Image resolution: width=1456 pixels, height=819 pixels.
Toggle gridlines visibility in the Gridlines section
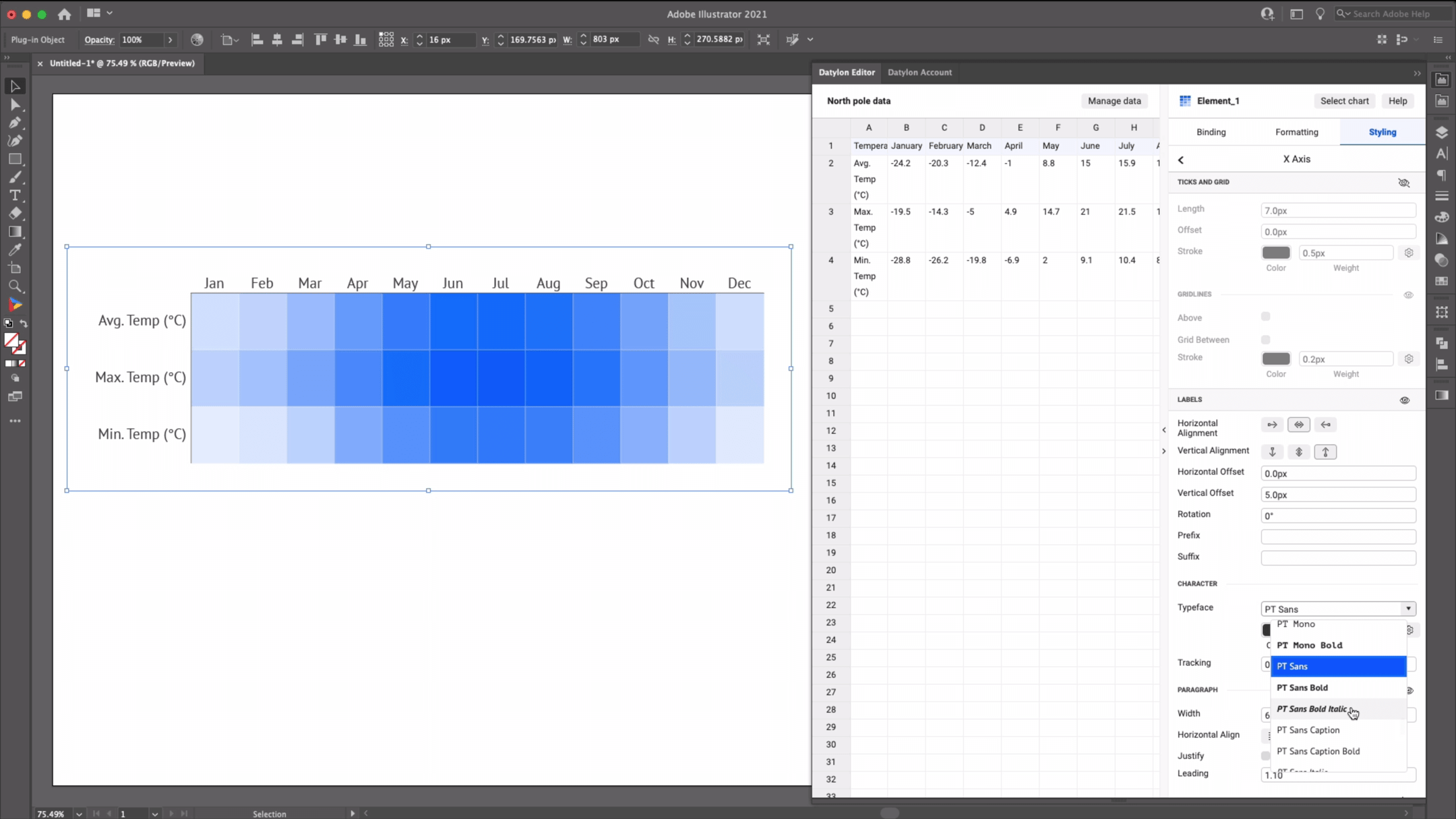(1408, 295)
